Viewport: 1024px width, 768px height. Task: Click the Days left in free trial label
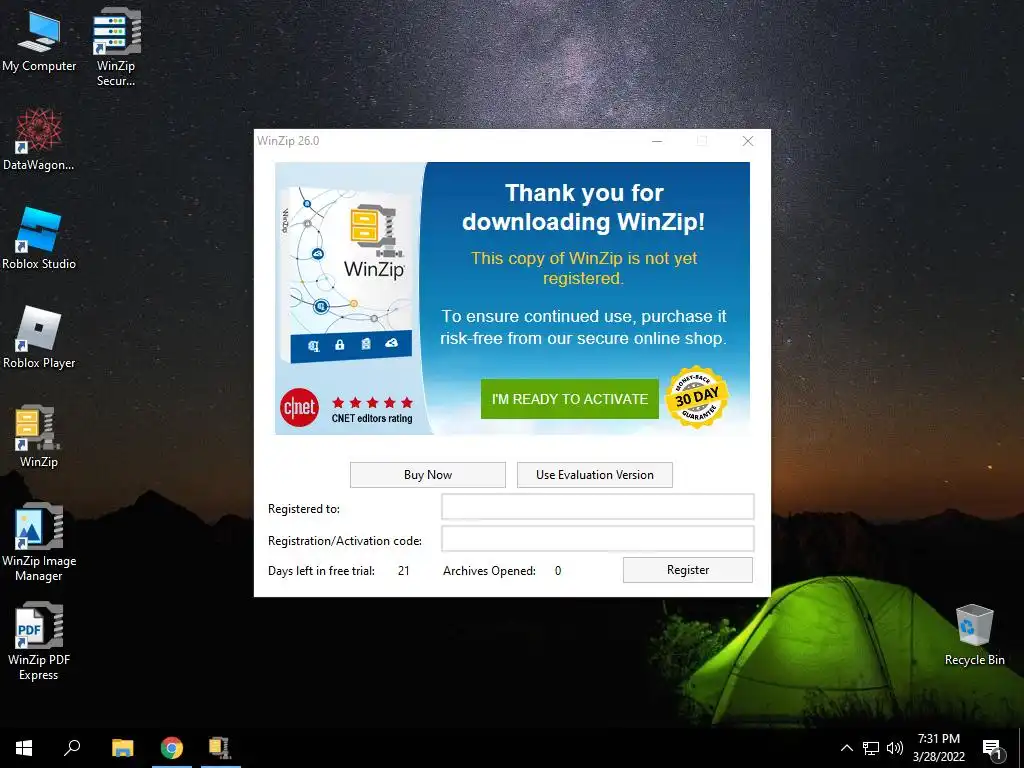[x=321, y=571]
